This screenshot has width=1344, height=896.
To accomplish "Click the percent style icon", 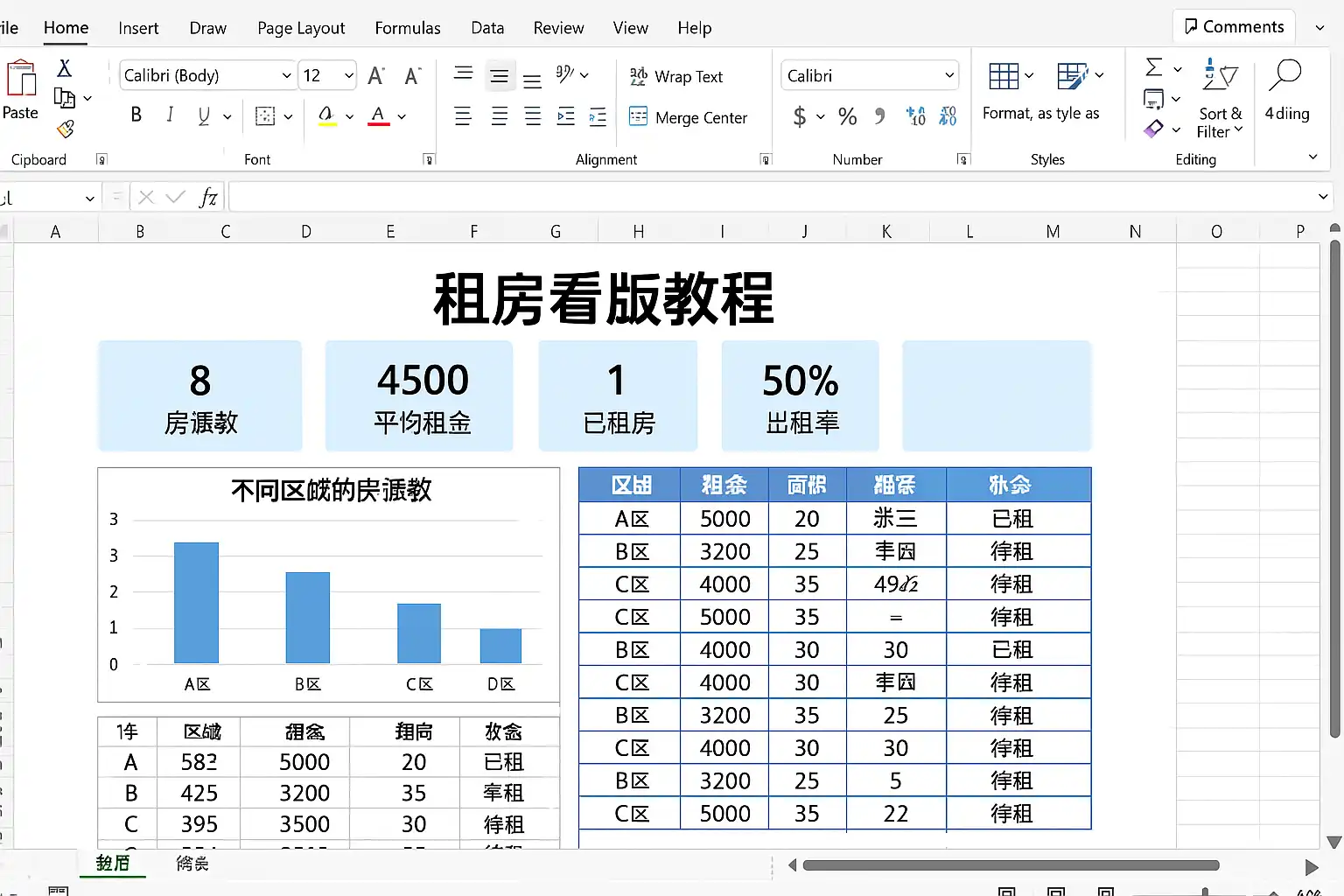I will click(x=847, y=116).
